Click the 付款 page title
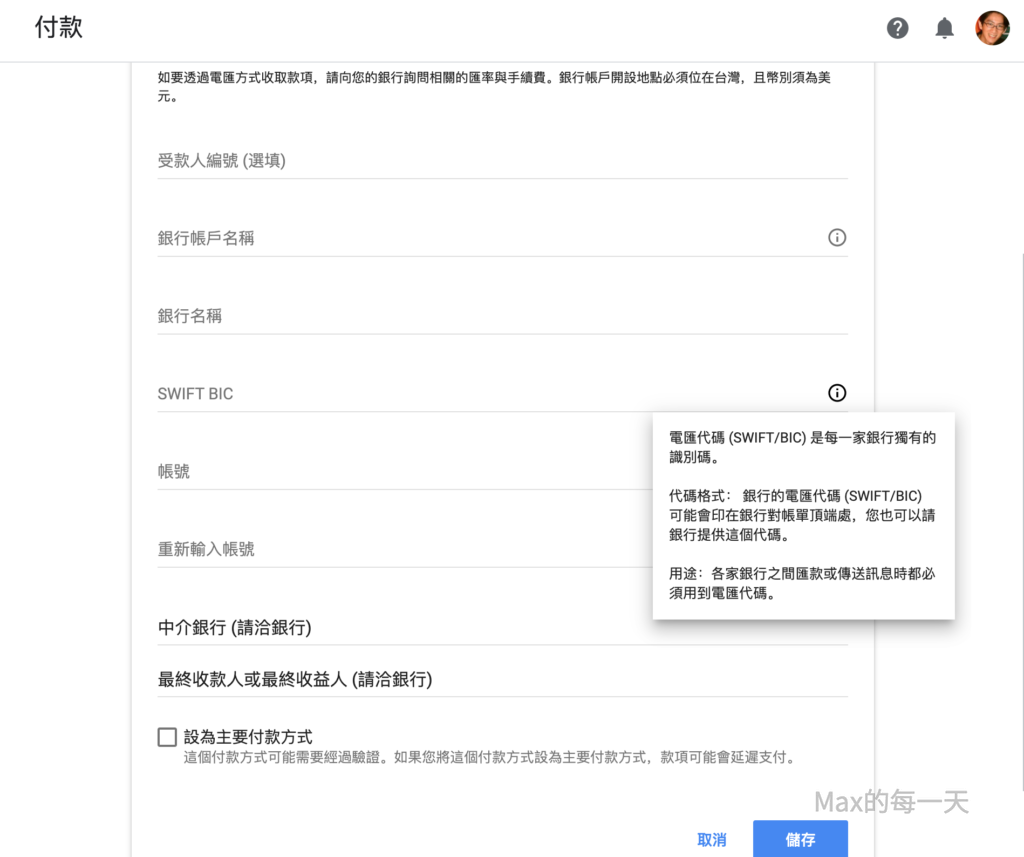The image size is (1024, 857). pos(59,27)
